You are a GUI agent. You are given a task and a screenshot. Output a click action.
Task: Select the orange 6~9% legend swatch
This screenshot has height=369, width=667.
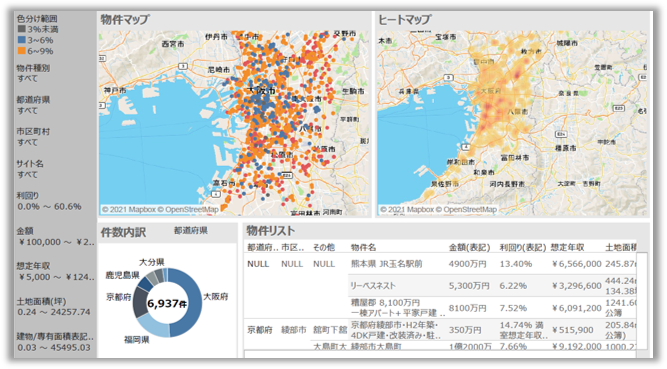point(22,51)
